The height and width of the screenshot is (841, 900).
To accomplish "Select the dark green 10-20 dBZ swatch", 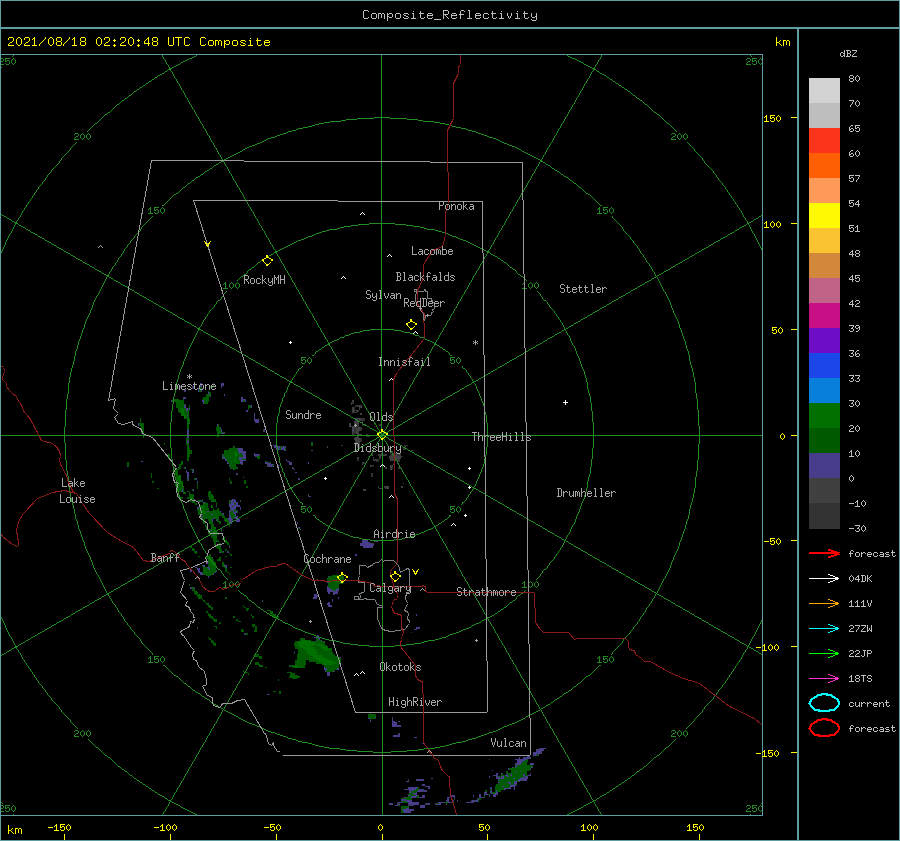I will tap(824, 441).
